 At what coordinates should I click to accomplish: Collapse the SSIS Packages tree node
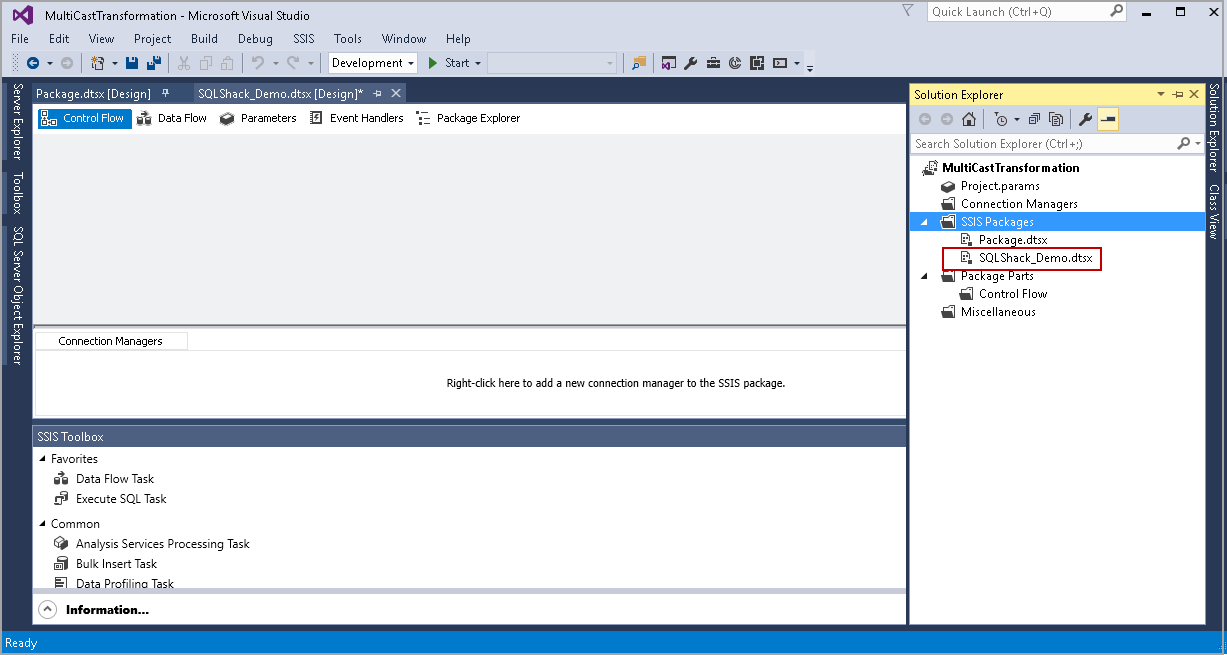pos(924,222)
